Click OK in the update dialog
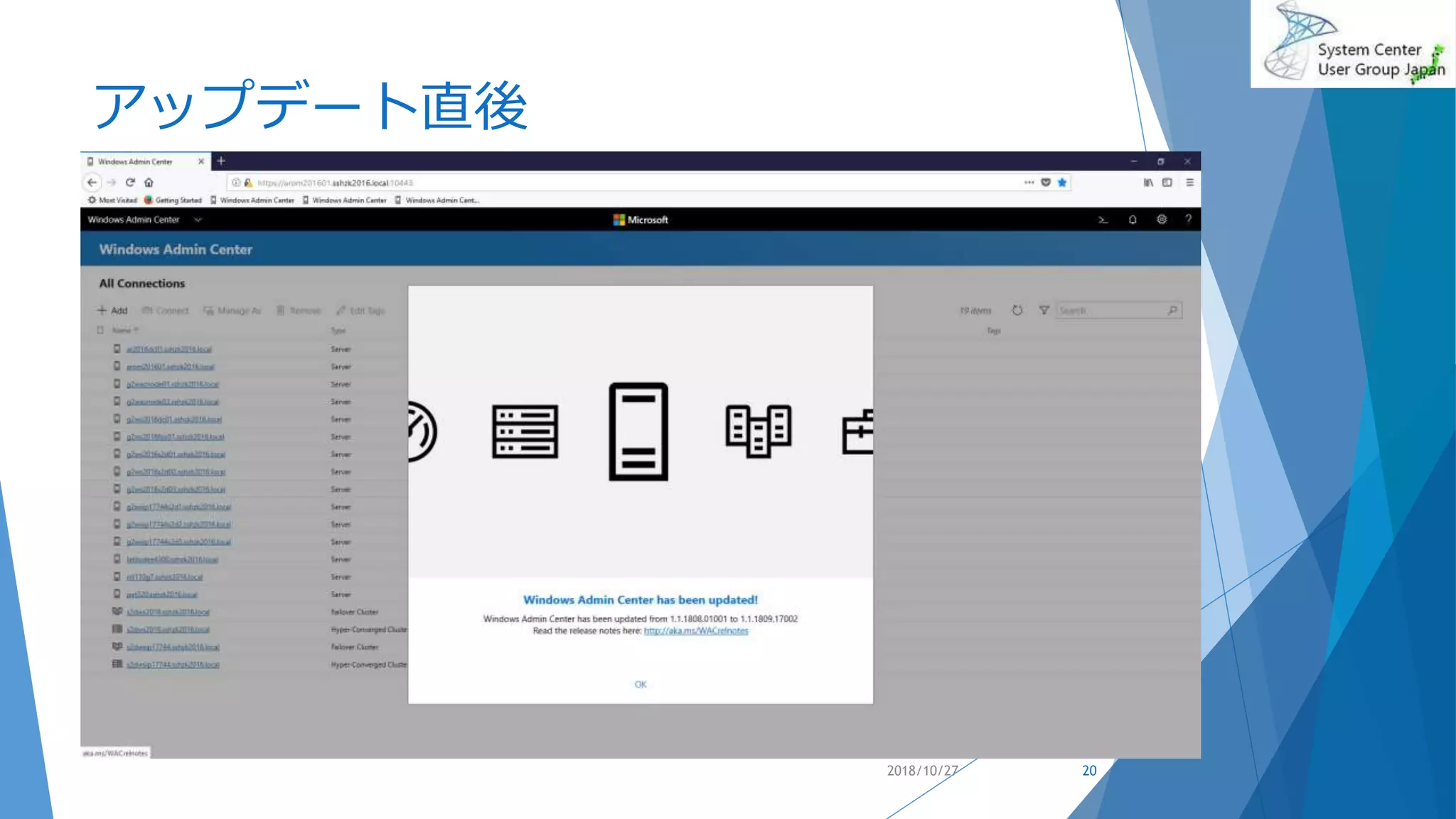Viewport: 1456px width, 819px height. click(x=641, y=685)
